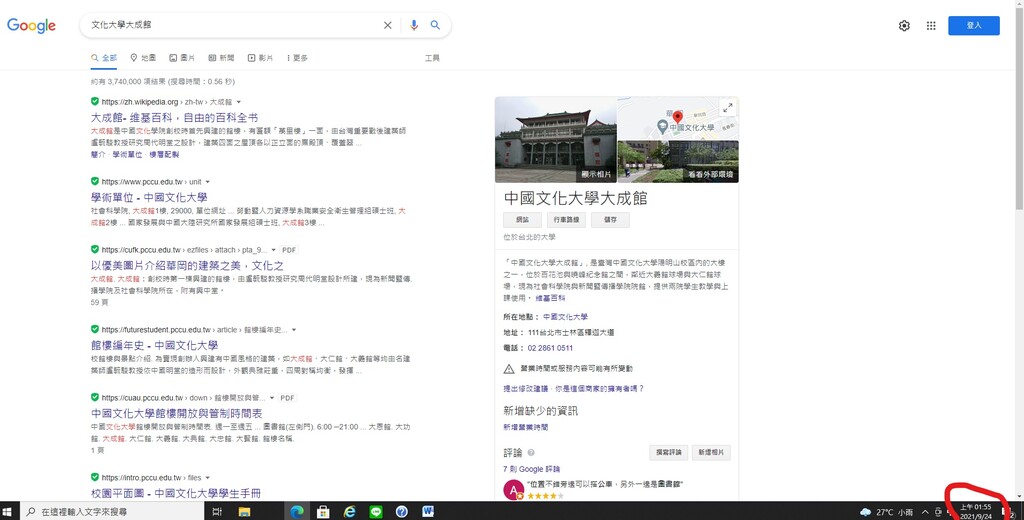The width and height of the screenshot is (1024, 520).
Task: Open result 校園平面圖 - 中國文化大學學生手冊
Action: point(176,493)
